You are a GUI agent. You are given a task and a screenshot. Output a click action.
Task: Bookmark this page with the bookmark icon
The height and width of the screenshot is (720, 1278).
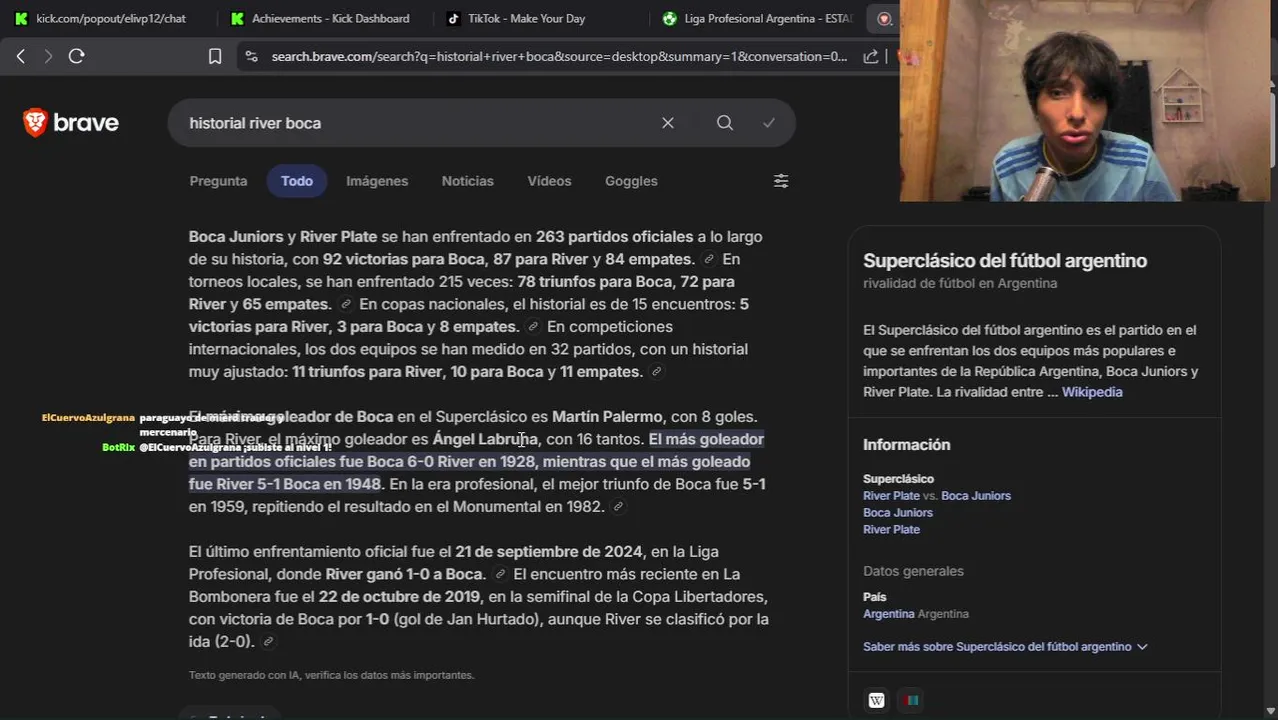tap(215, 56)
